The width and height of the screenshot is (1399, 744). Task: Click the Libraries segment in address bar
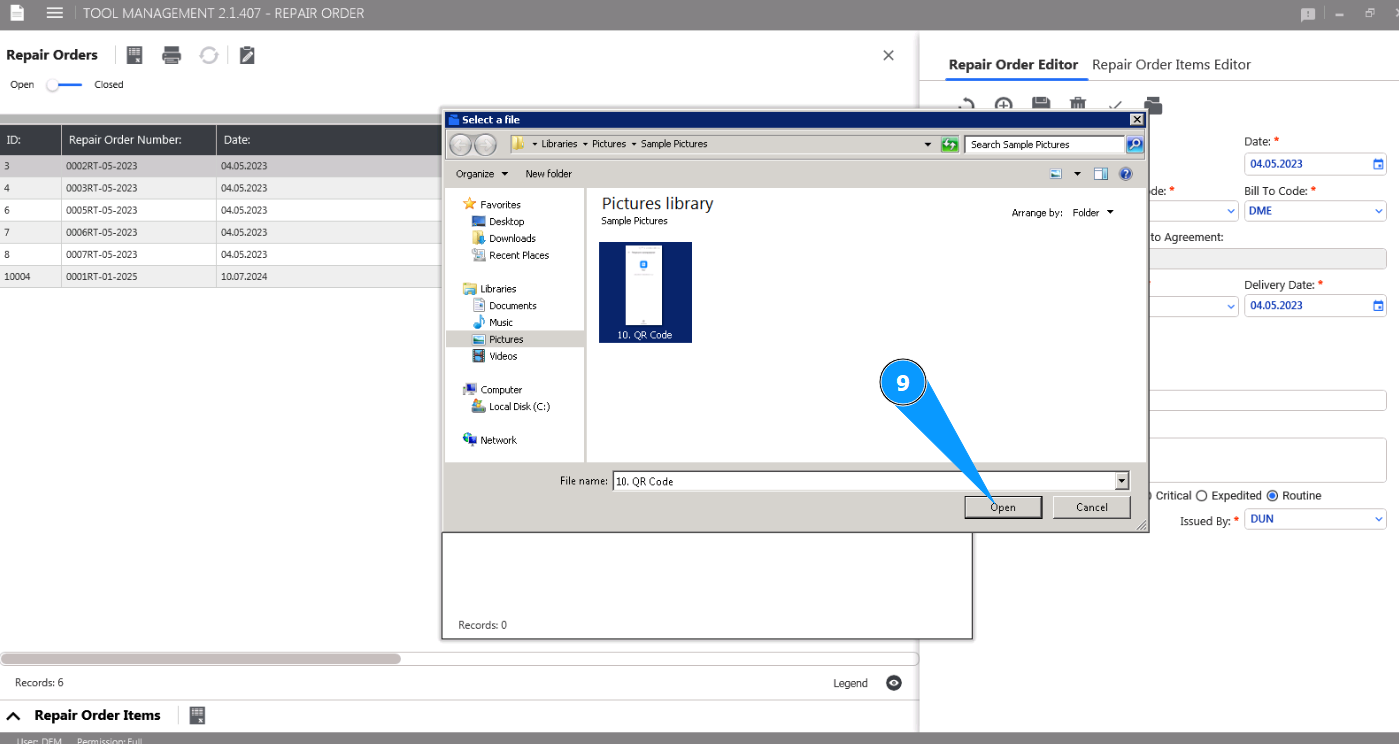[560, 144]
